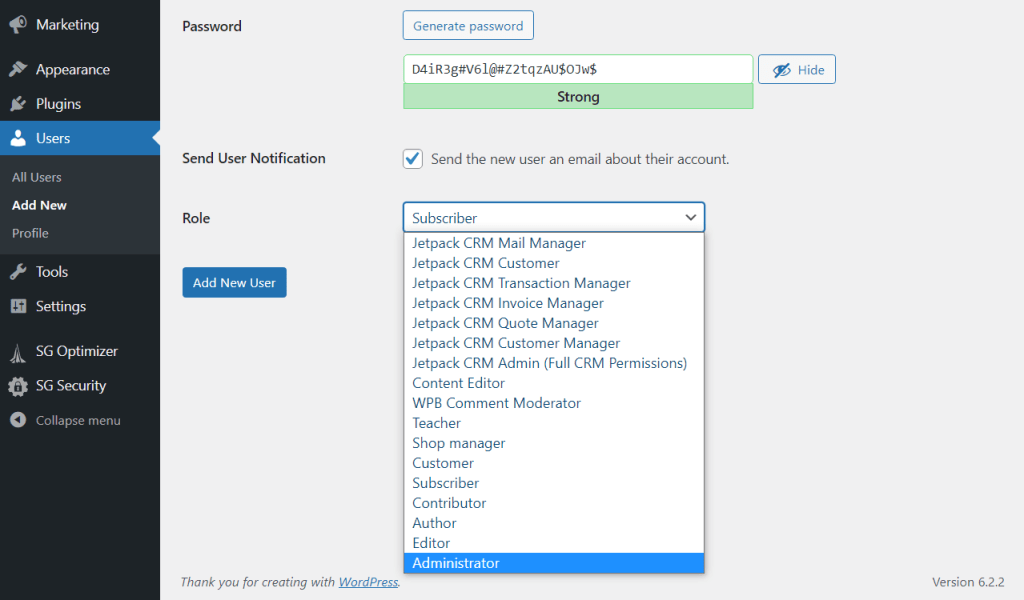This screenshot has width=1024, height=600.
Task: Choose the Shop manager role
Action: tap(459, 442)
